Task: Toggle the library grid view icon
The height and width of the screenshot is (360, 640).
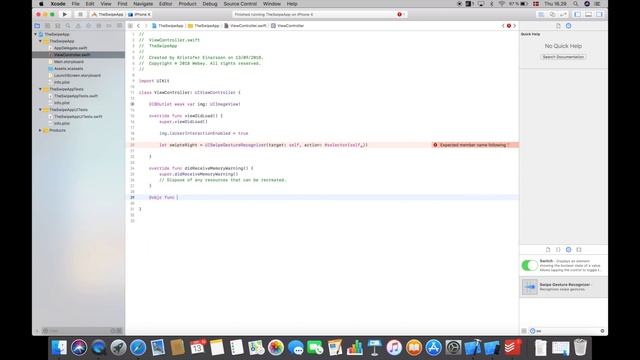Action: 524,331
